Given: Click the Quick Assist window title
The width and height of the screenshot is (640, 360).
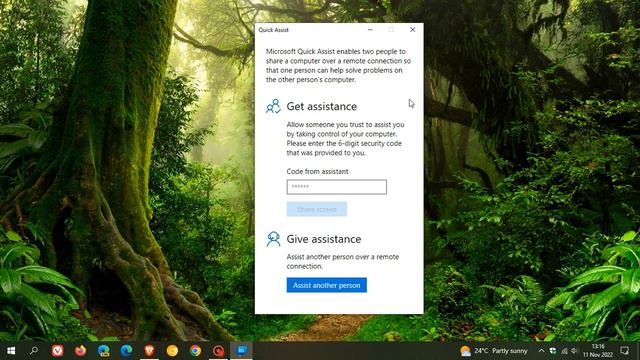Looking at the screenshot, I should click(x=273, y=30).
